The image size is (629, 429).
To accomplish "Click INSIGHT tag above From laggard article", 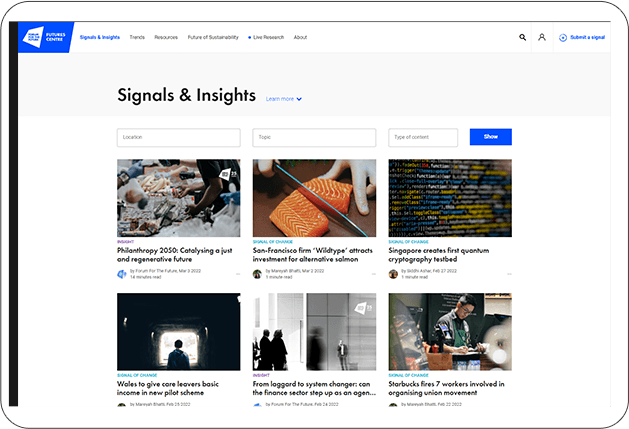I will click(261, 376).
